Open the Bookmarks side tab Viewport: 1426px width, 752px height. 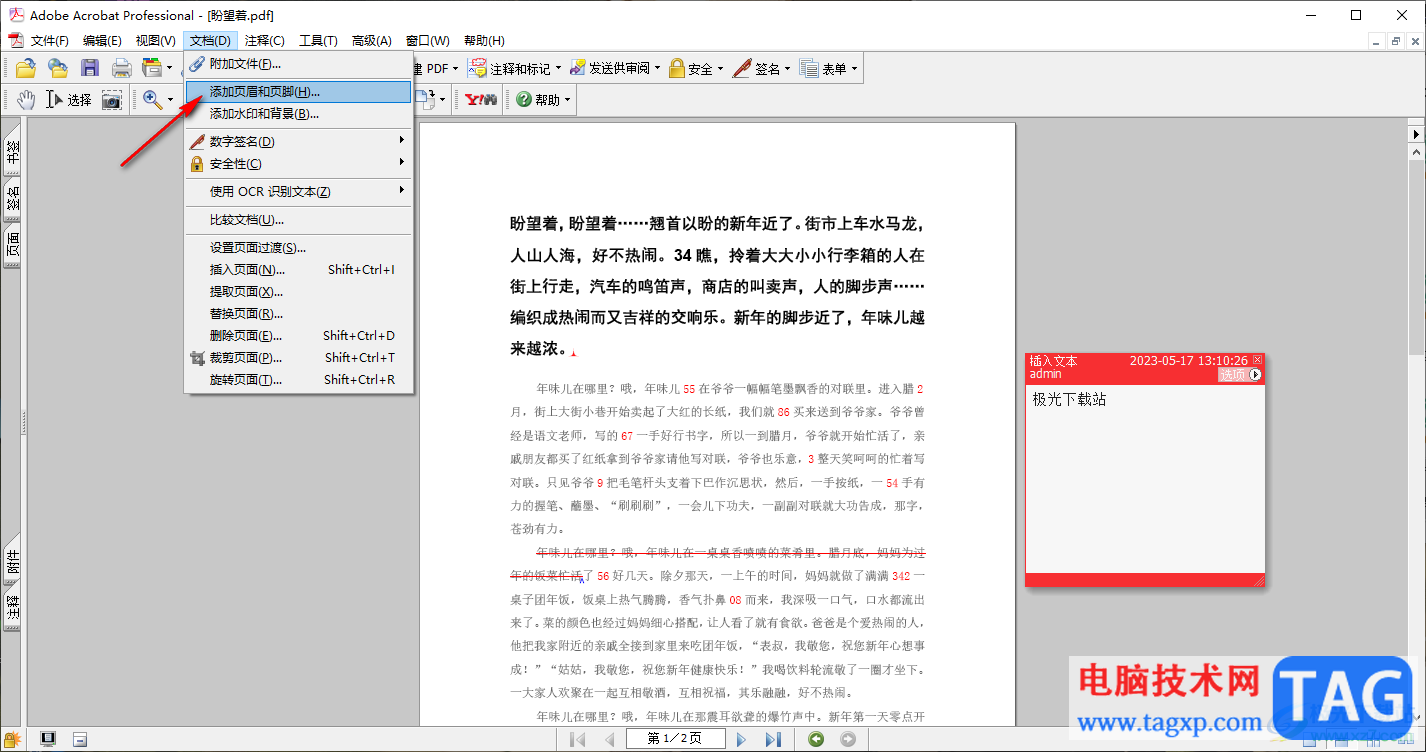point(13,149)
